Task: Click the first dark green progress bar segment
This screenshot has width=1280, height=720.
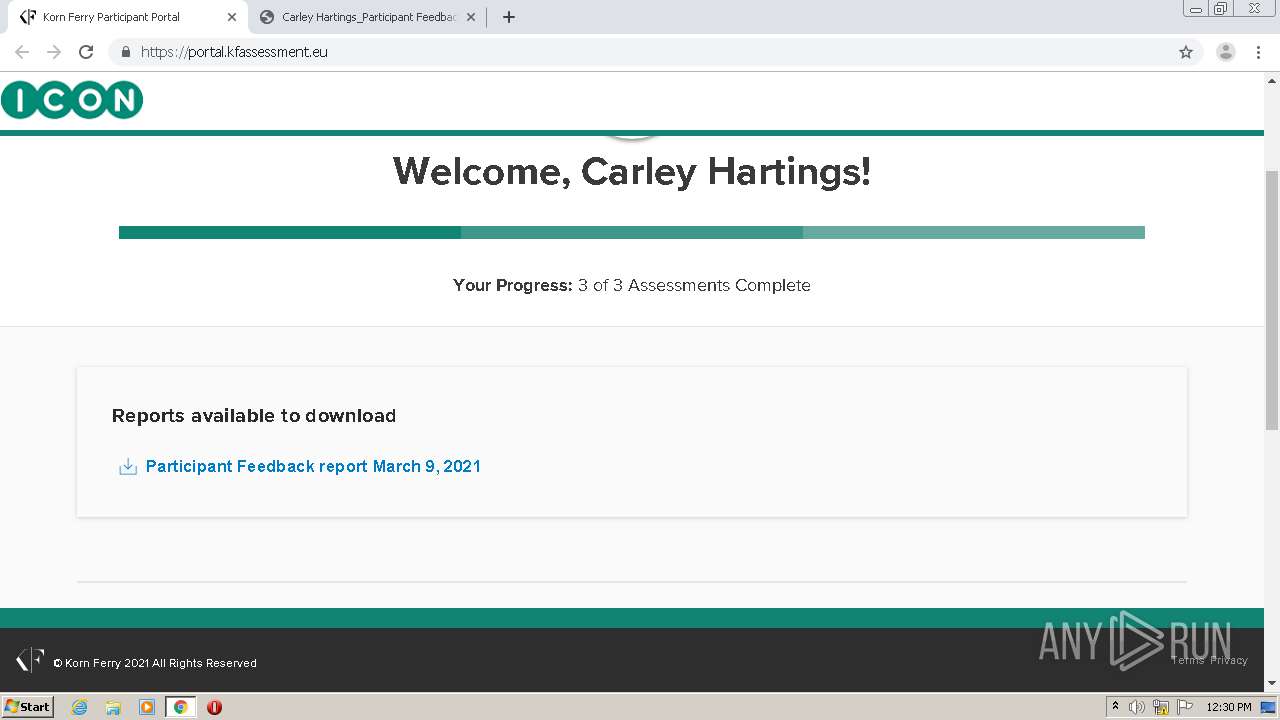Action: (290, 232)
